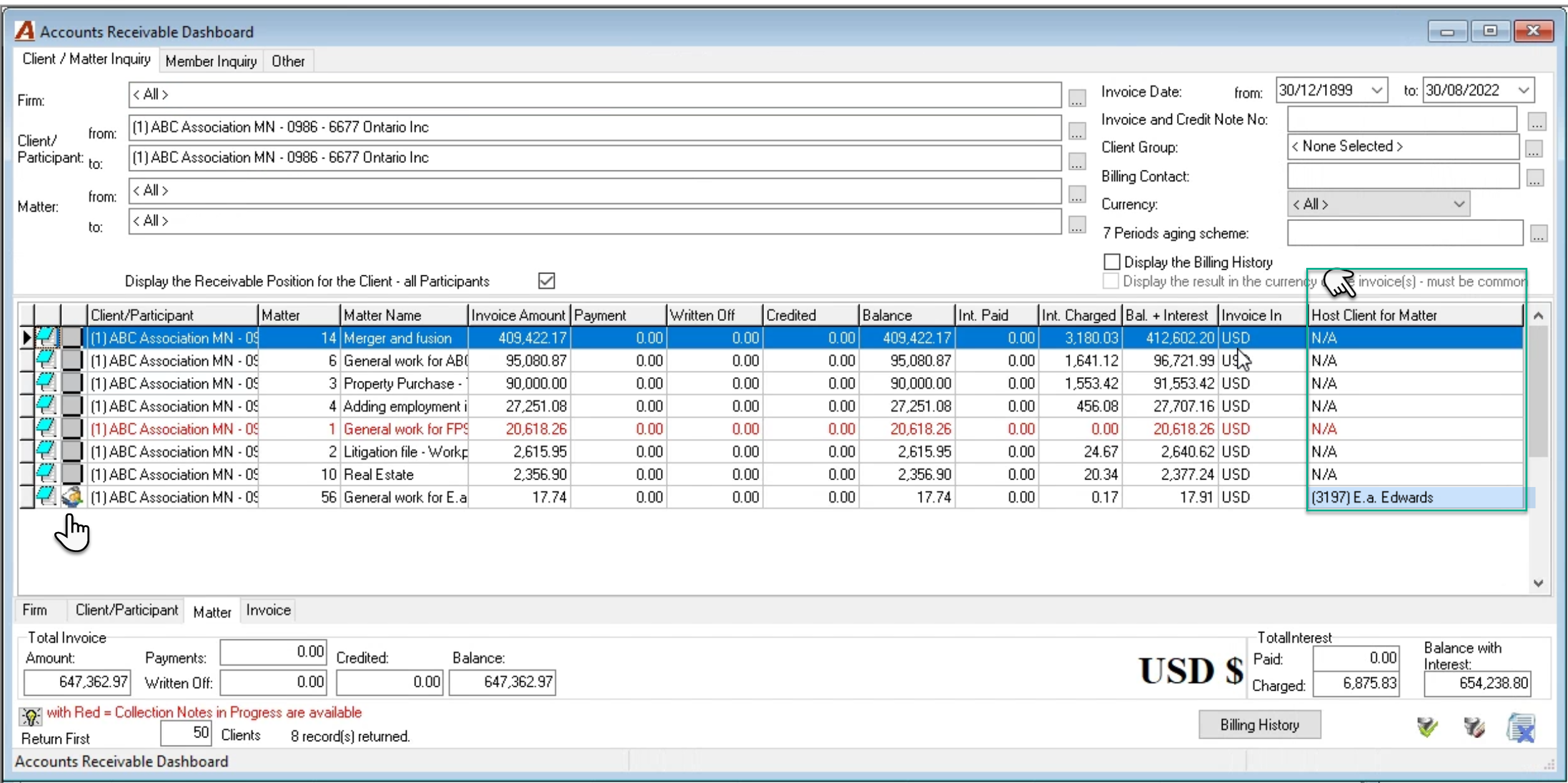This screenshot has height=783, width=1568.
Task: Click the Matter to lookup ellipsis button
Action: (1076, 224)
